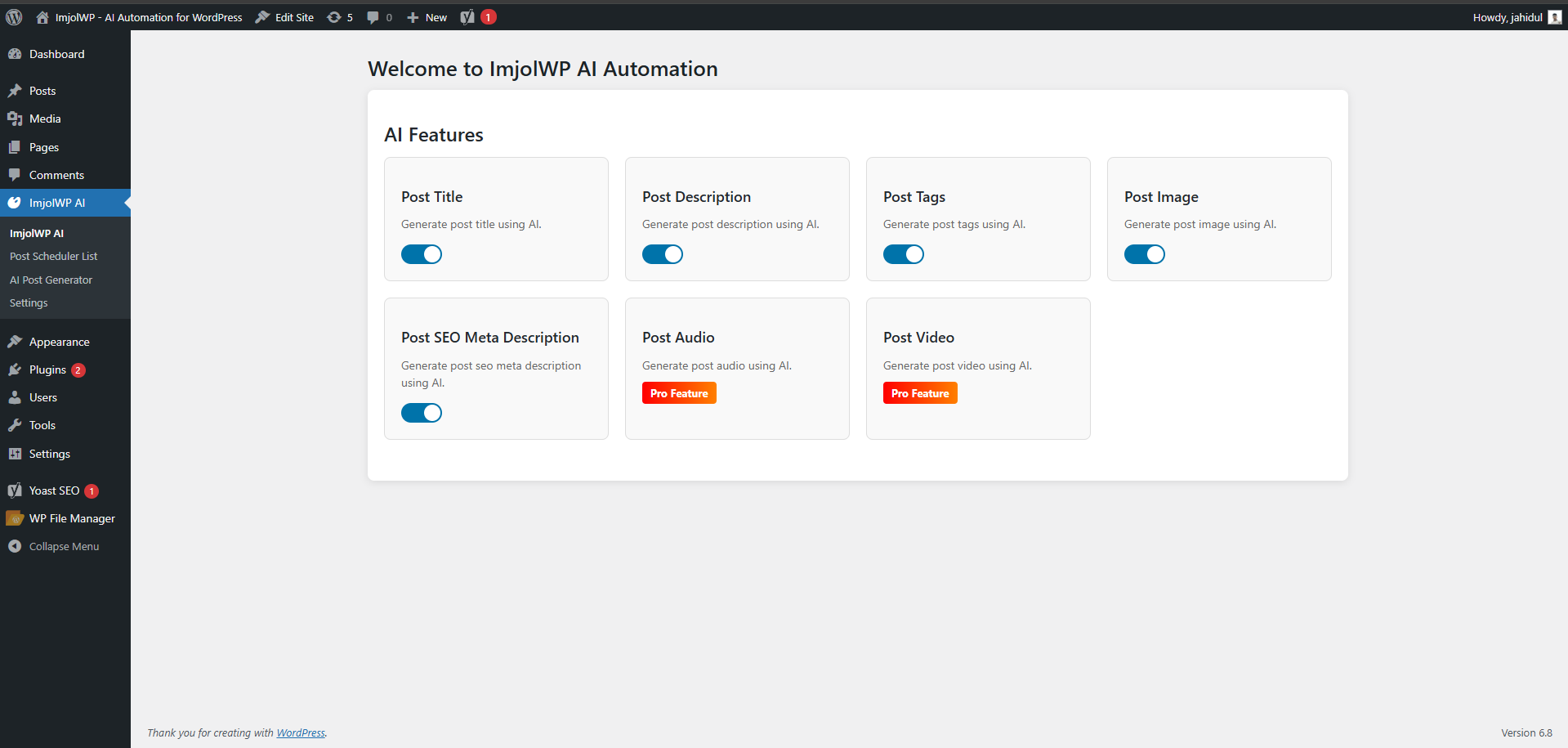This screenshot has height=748, width=1568.
Task: Click 'Generate post image using AI.' text
Action: pyautogui.click(x=1200, y=224)
